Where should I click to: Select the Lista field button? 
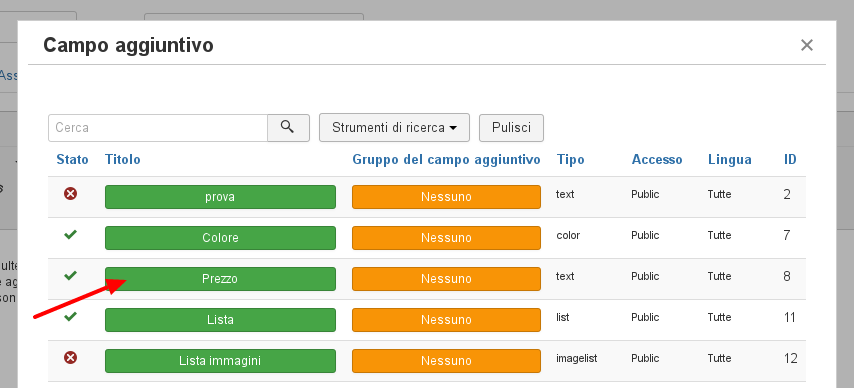[220, 319]
